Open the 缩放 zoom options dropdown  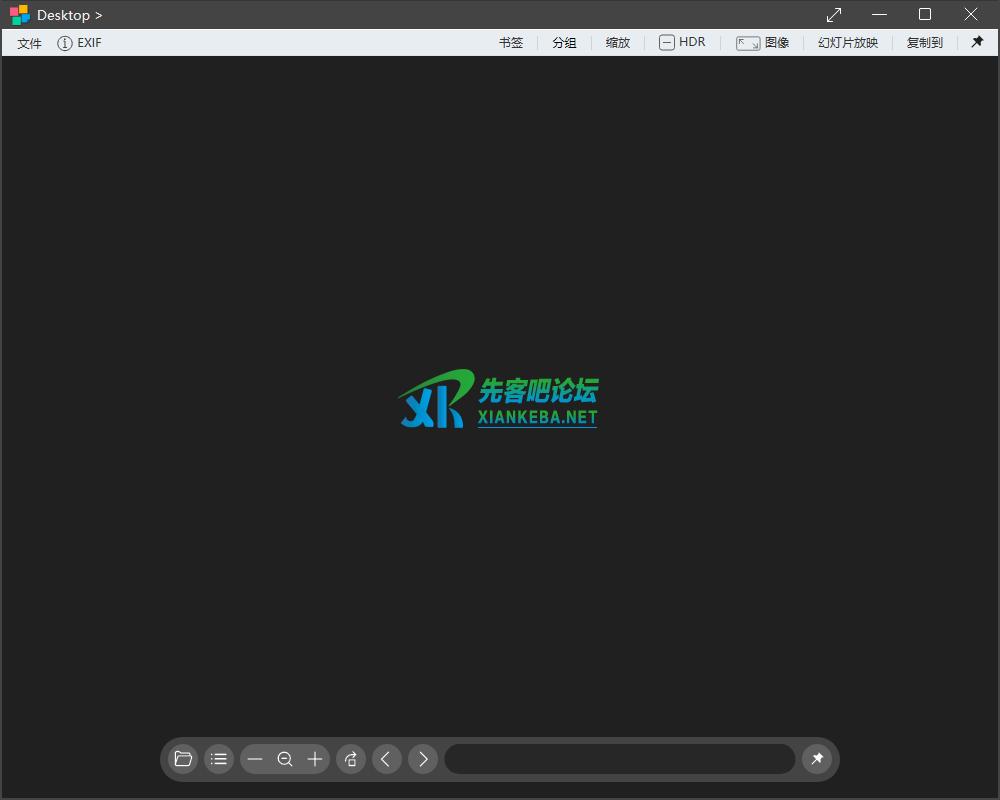click(617, 42)
